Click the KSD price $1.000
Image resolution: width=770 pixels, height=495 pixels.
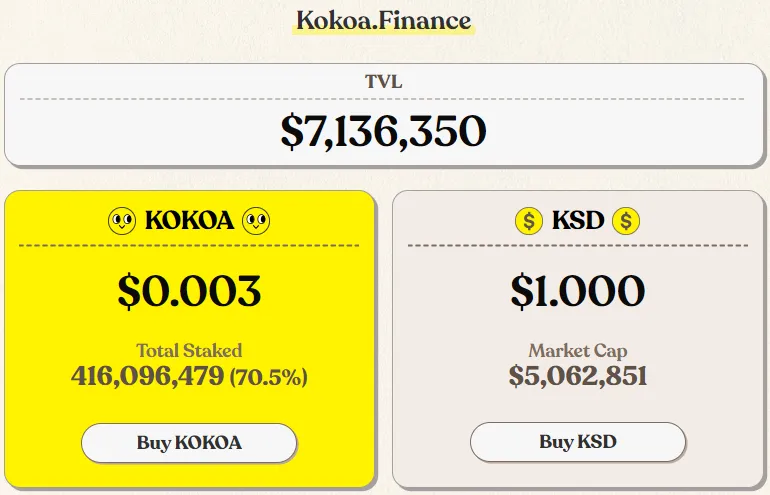pos(577,290)
